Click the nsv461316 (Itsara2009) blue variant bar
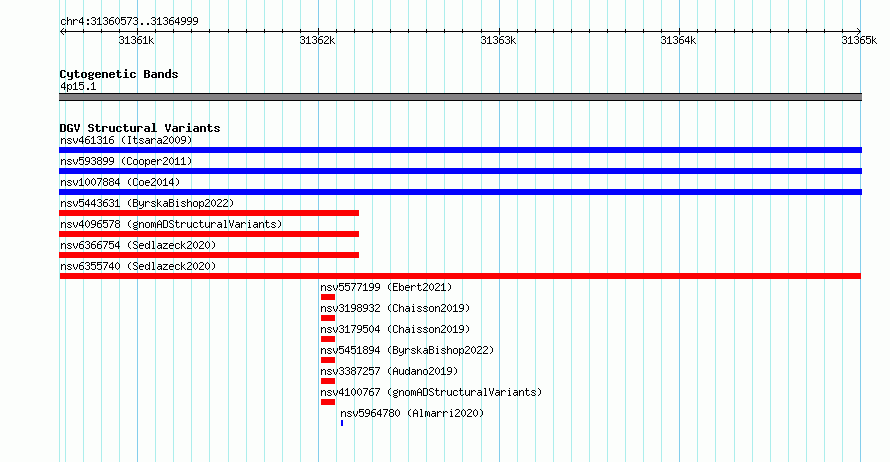 460,150
